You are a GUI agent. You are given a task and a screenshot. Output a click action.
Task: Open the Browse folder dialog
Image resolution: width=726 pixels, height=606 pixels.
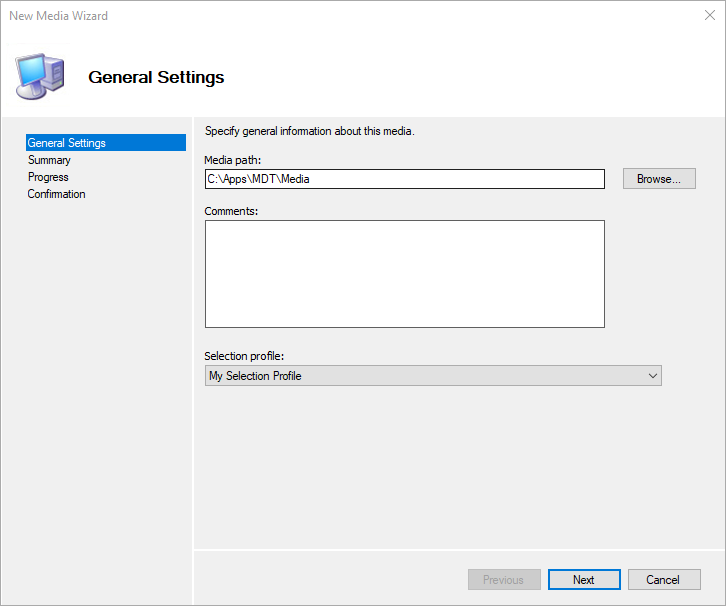(x=659, y=179)
